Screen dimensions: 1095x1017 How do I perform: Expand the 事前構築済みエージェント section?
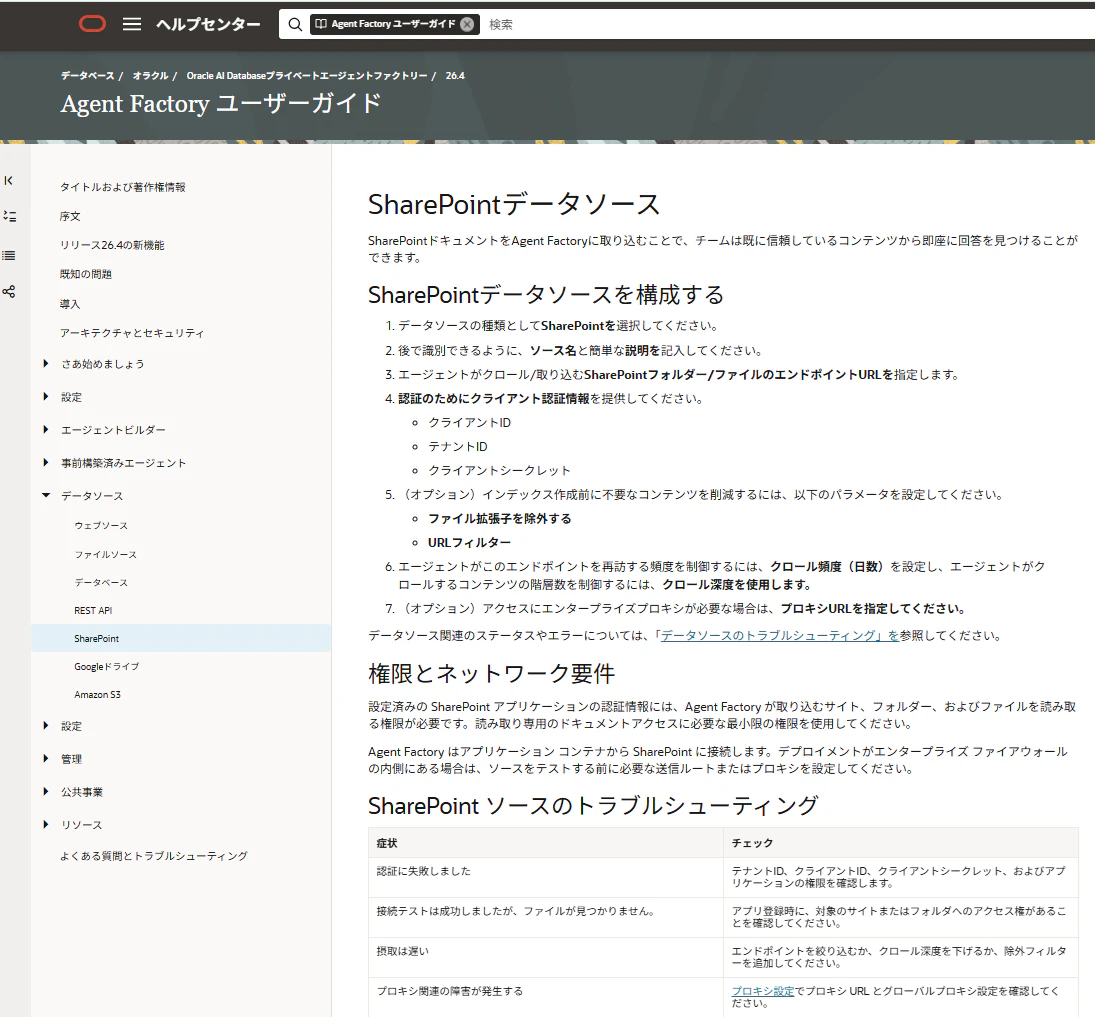(x=46, y=462)
